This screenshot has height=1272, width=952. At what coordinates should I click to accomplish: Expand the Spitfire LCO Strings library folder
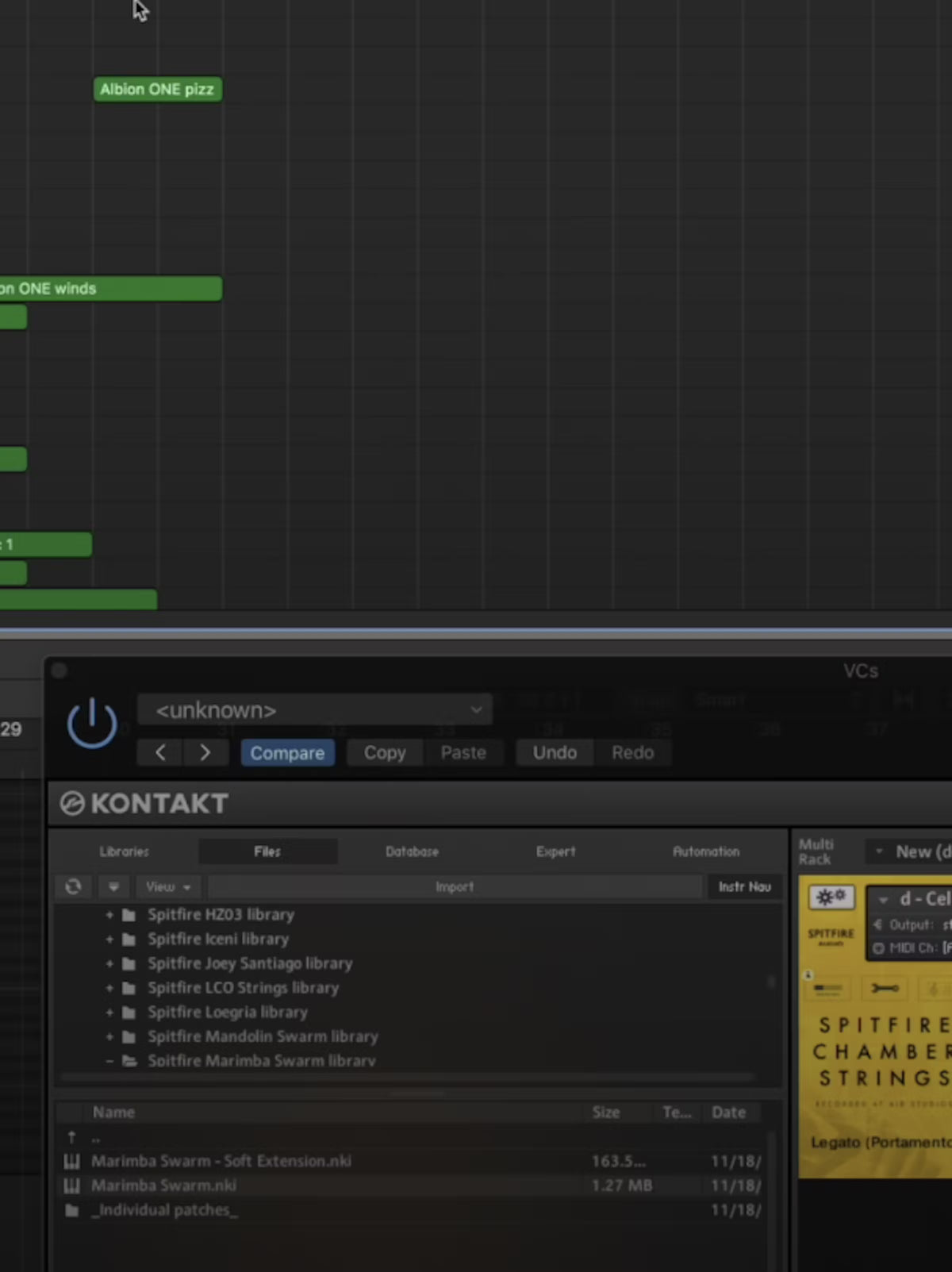(x=109, y=988)
